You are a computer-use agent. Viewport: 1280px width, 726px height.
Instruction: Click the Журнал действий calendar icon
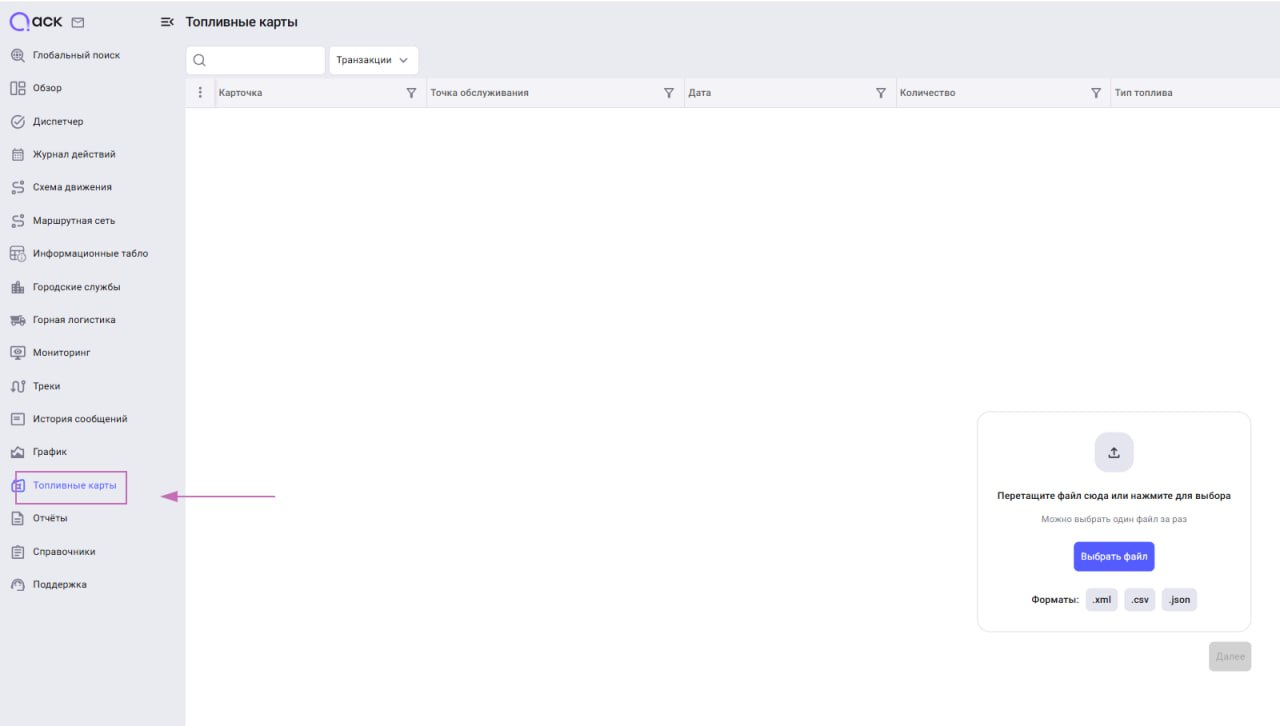coord(17,155)
